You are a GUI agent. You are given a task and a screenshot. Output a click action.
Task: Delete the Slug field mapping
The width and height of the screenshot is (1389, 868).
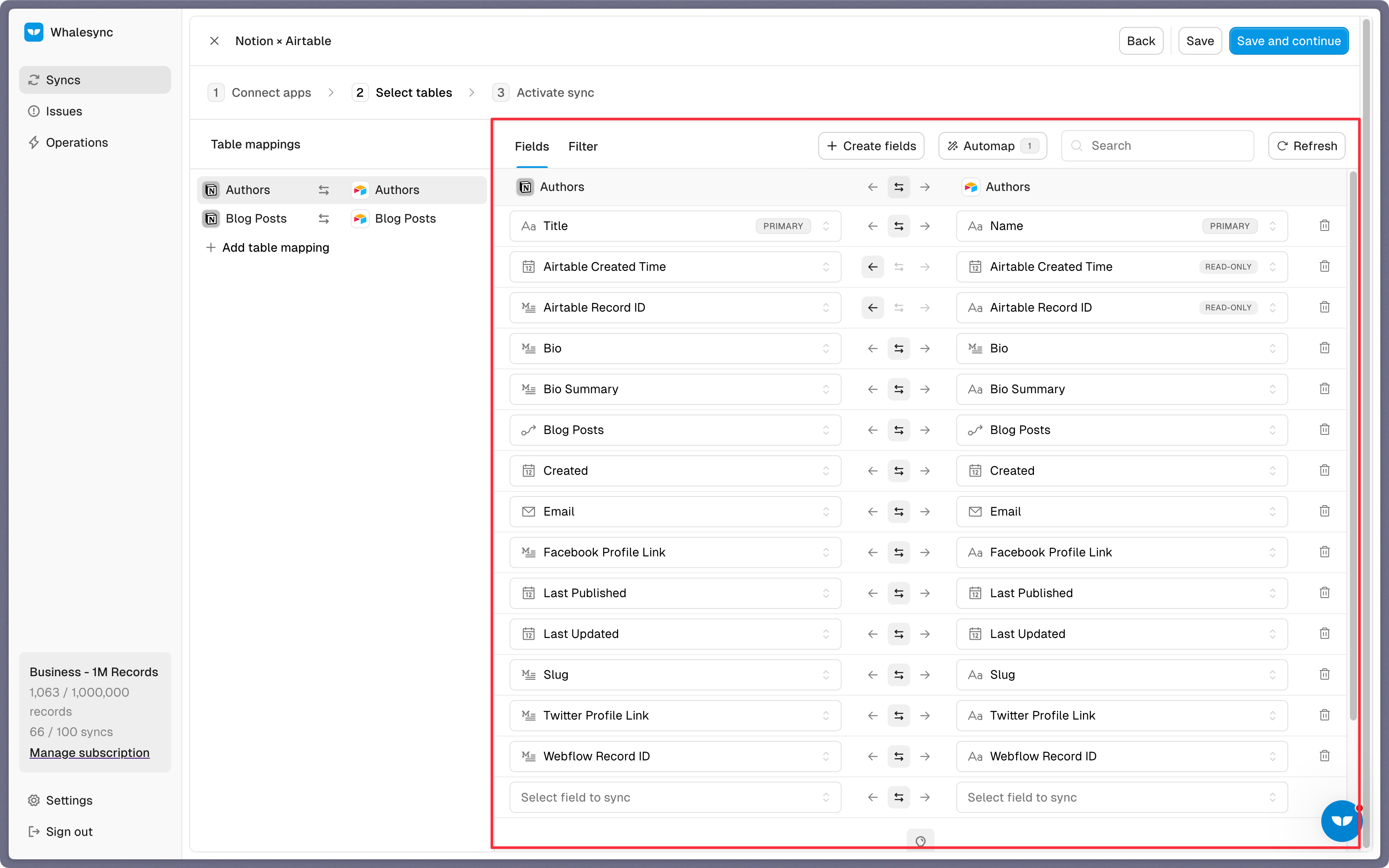click(1325, 674)
